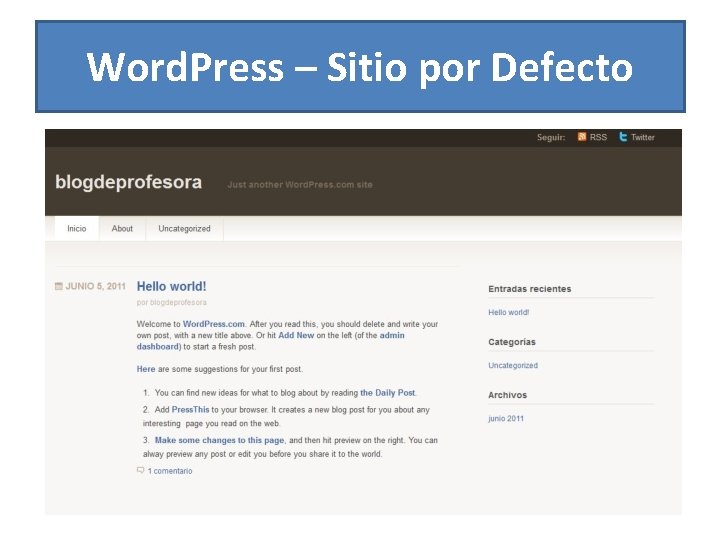Screen dimensions: 720x540
Task: Click the Just another WordPress.com site tagline
Action: coord(300,185)
